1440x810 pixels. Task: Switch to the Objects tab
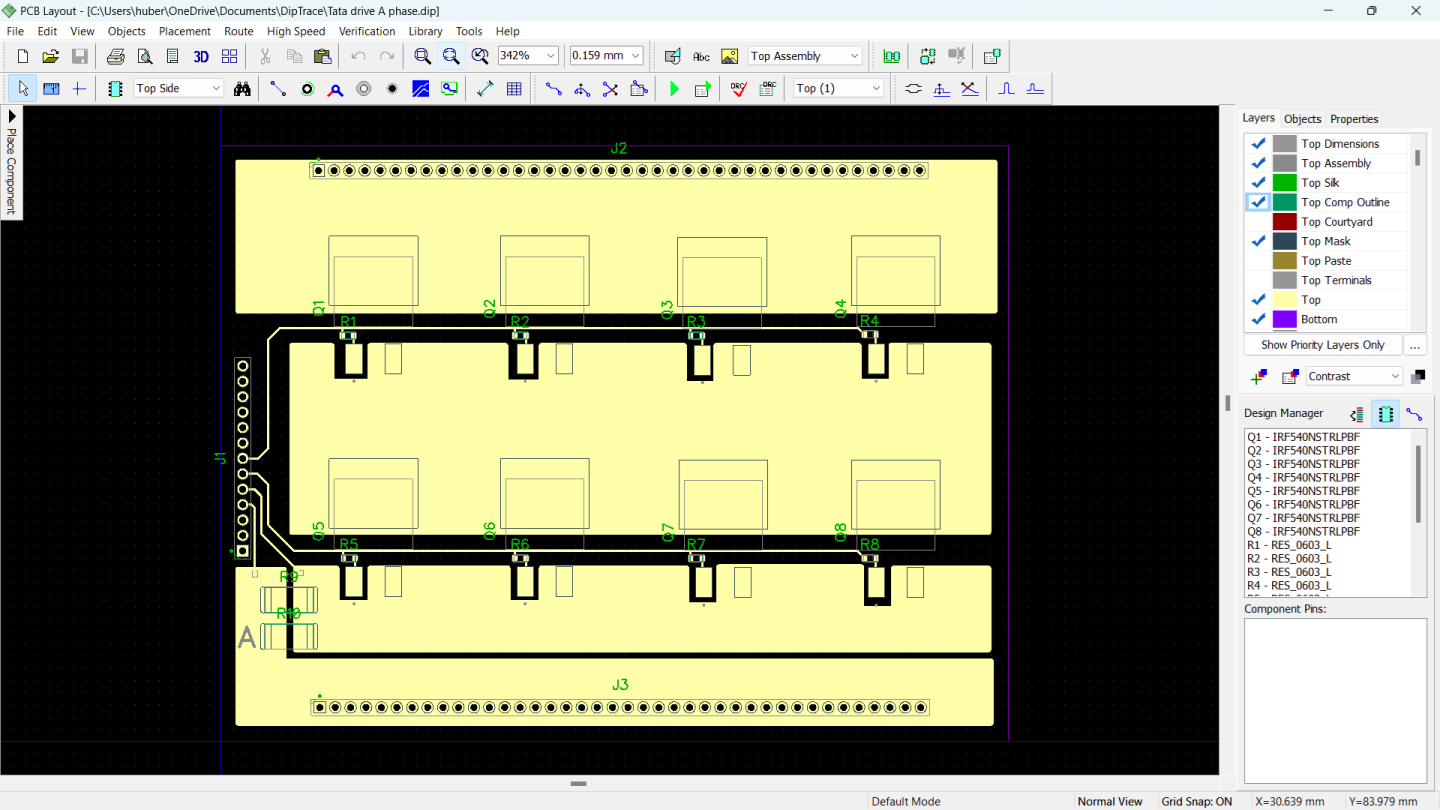[1302, 118]
